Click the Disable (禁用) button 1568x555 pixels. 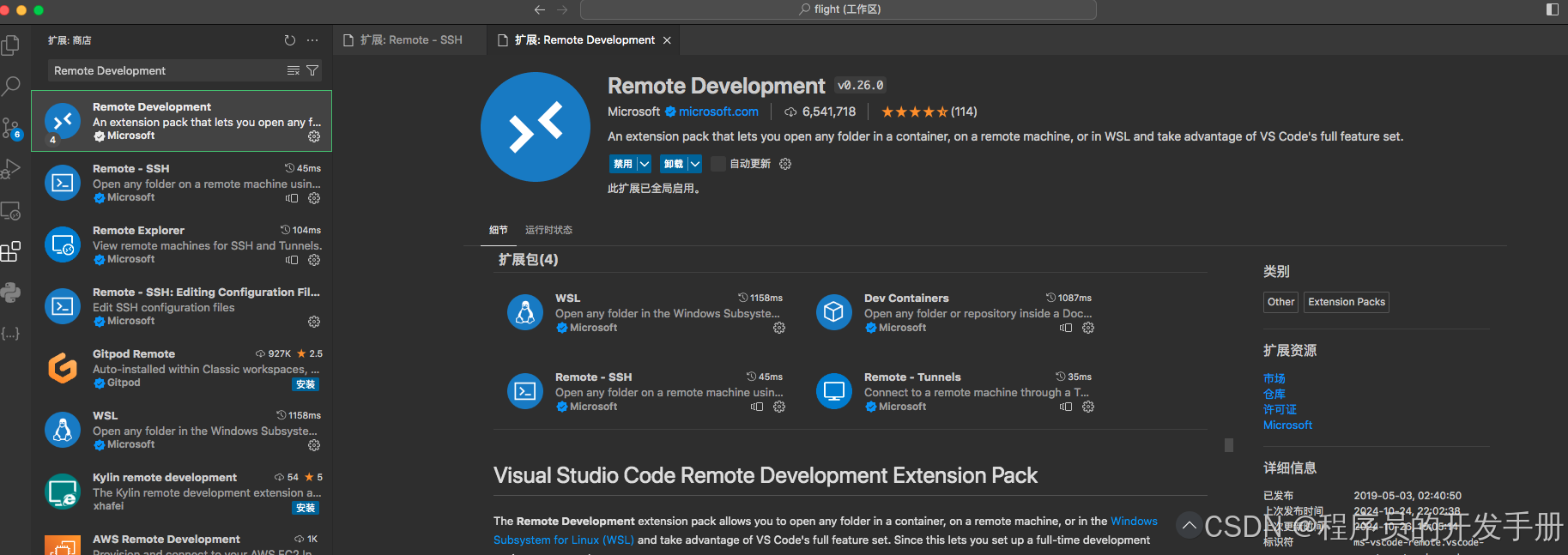[623, 164]
